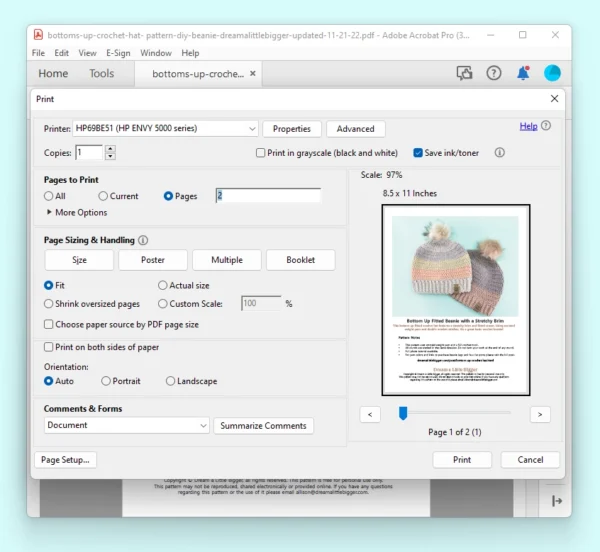The height and width of the screenshot is (552, 600).
Task: Click the info icon next to Save ink/toner
Action: 499,153
